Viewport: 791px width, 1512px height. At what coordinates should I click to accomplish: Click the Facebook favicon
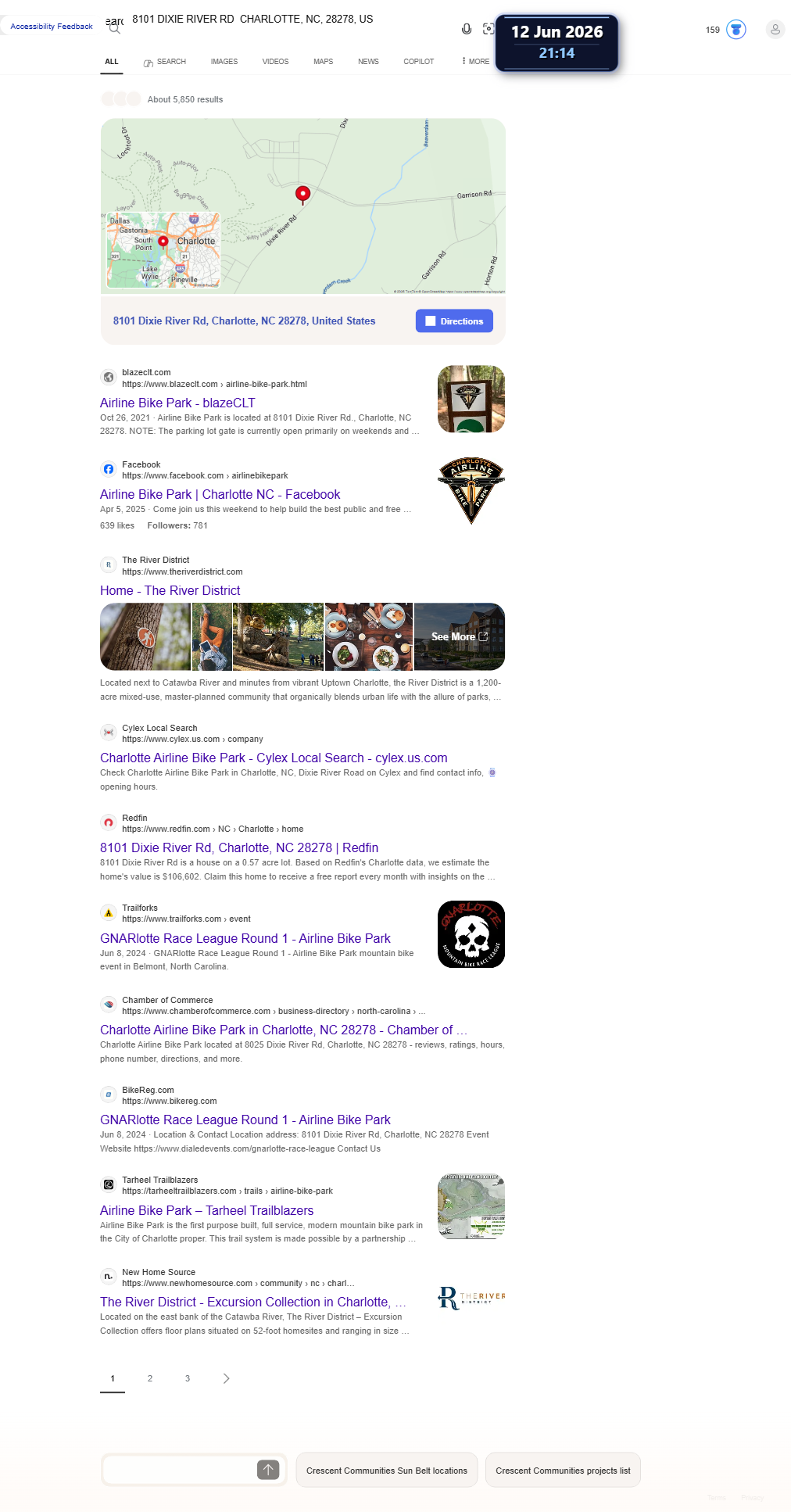pos(109,469)
